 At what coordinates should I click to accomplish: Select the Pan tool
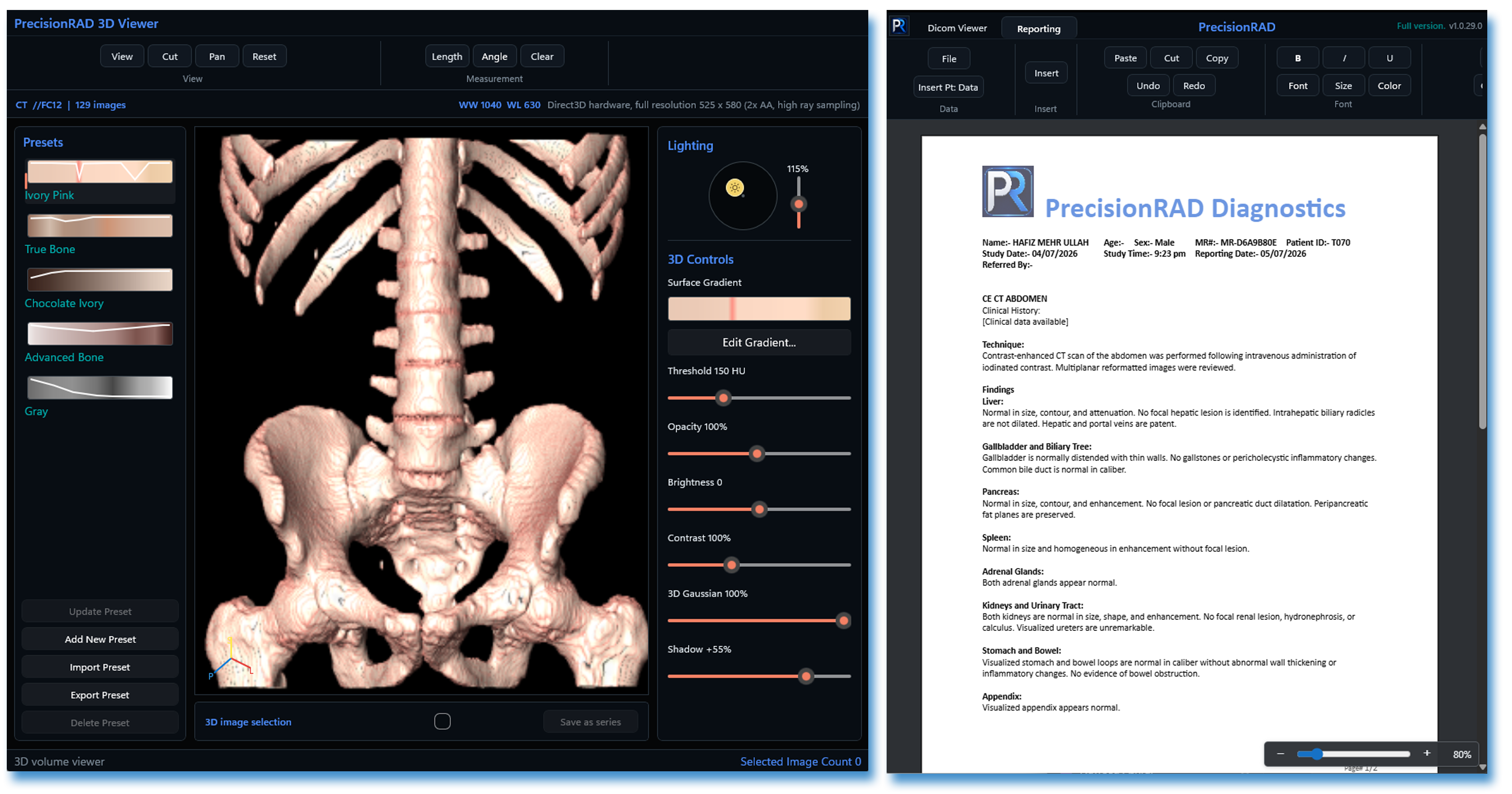(x=217, y=56)
